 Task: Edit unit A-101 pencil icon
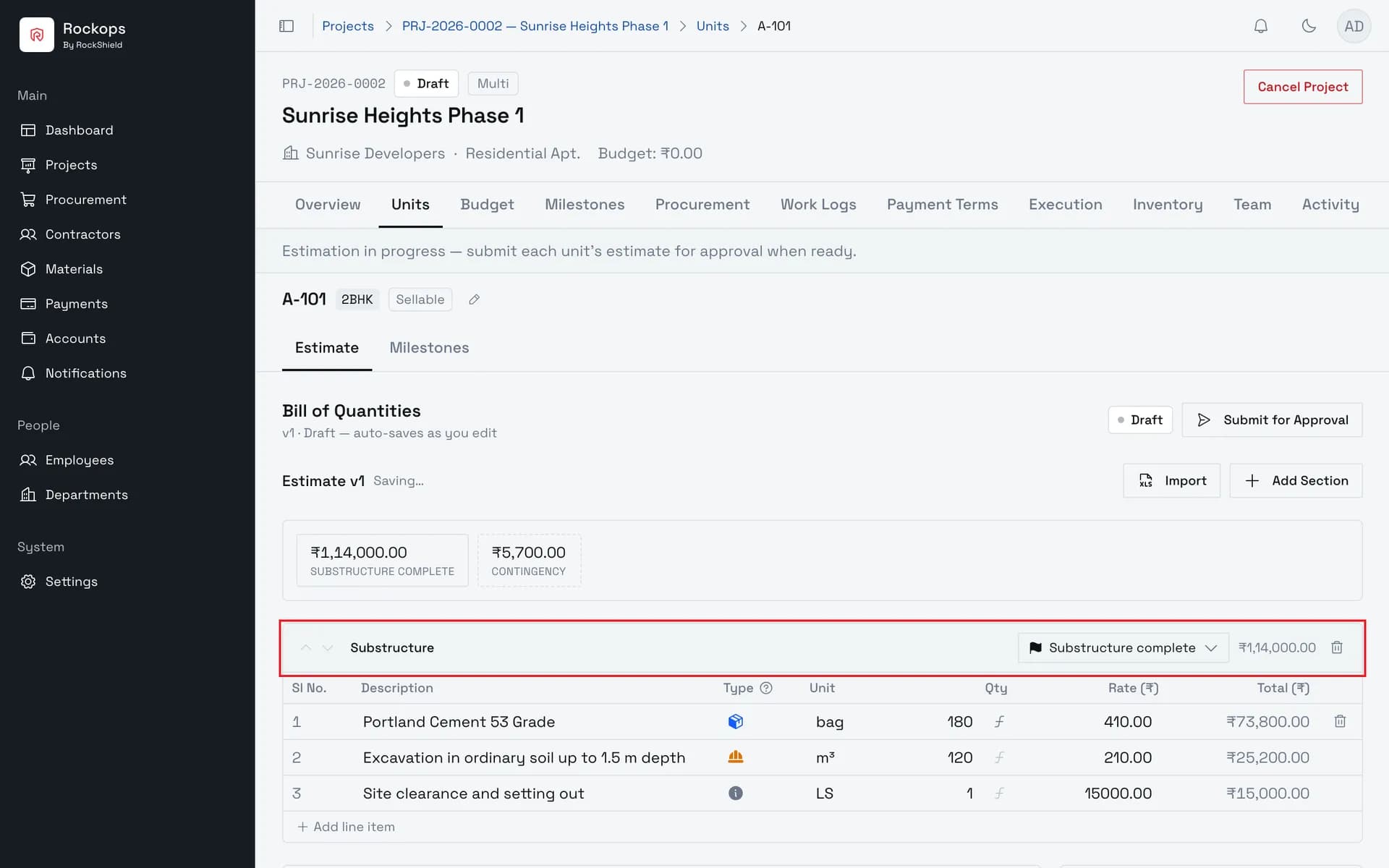[474, 299]
